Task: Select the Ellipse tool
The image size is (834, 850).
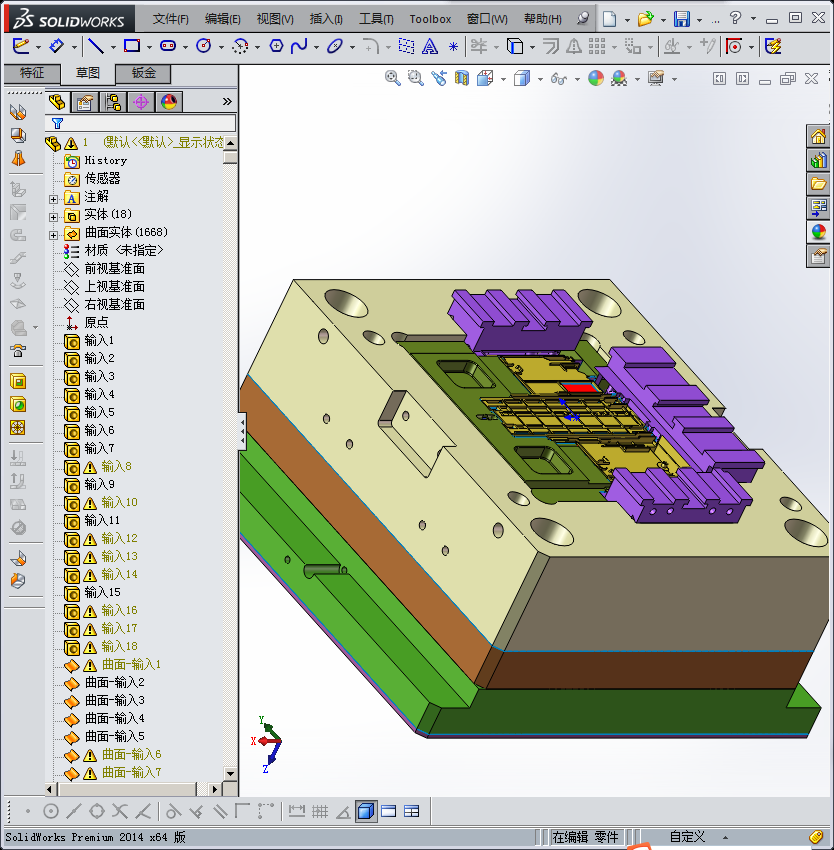Action: (335, 46)
